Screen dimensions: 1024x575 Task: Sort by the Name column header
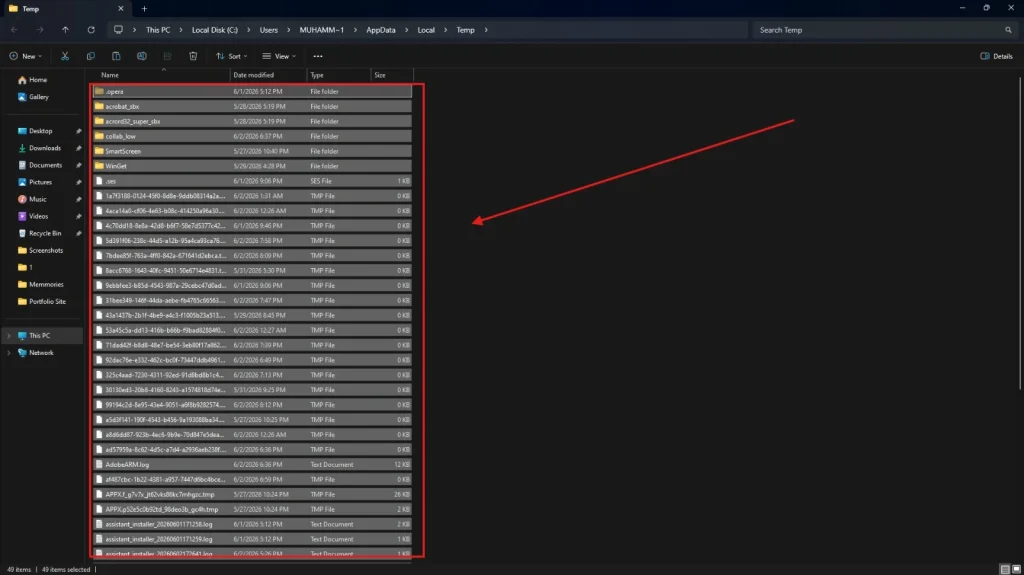(x=163, y=75)
